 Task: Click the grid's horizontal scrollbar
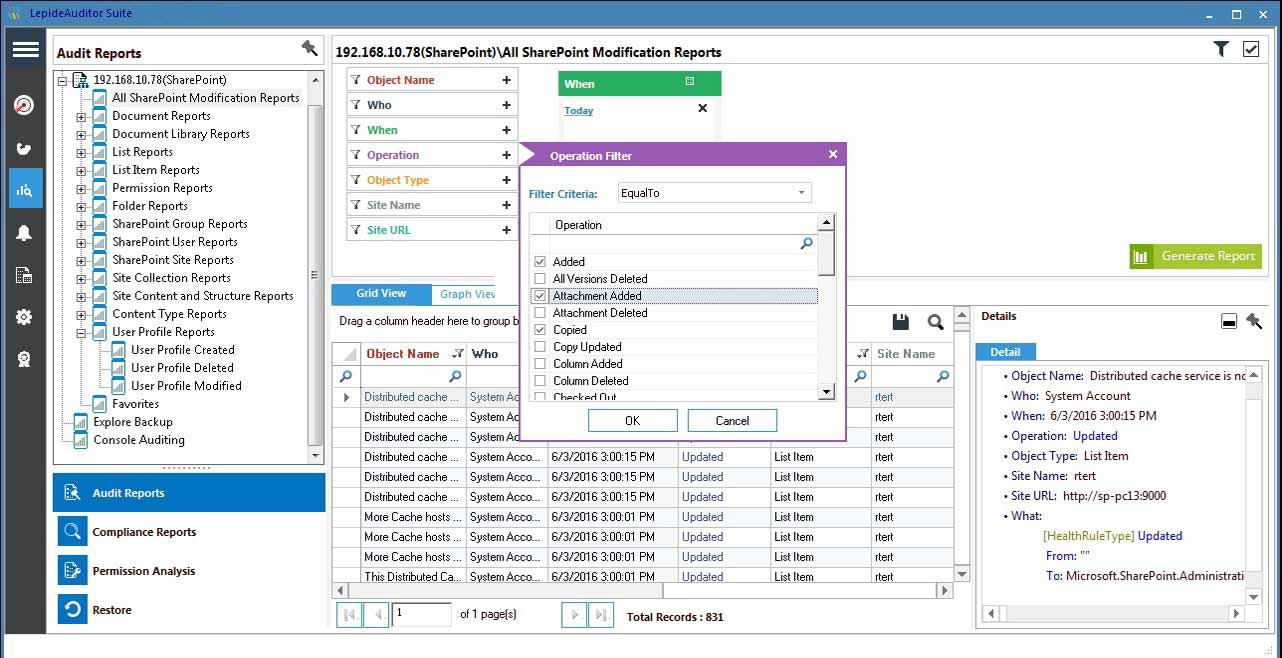pyautogui.click(x=642, y=591)
